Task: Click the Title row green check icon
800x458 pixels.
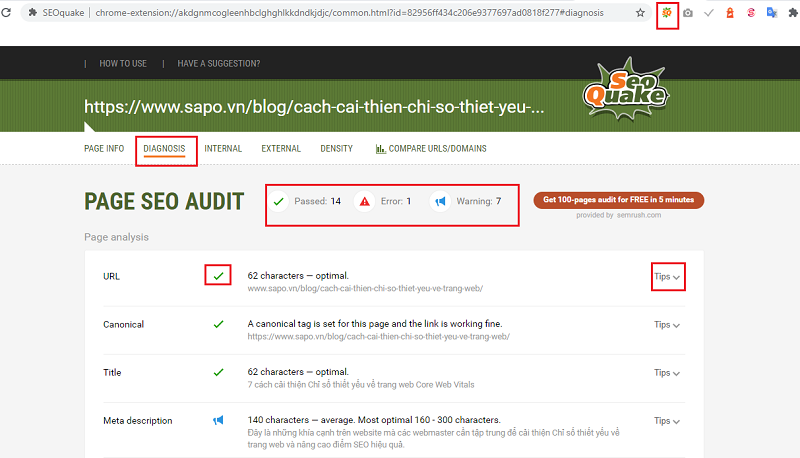Action: coord(218,372)
